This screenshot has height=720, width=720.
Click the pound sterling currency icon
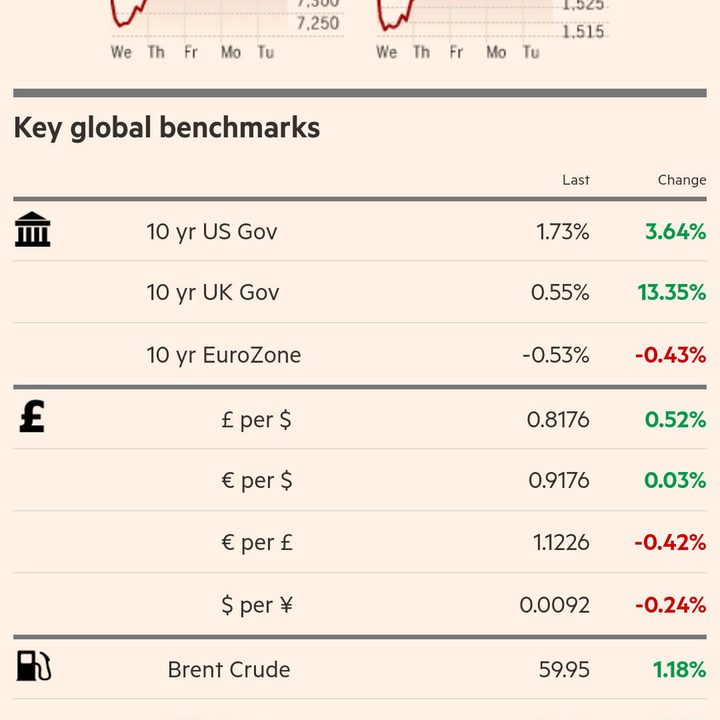pyautogui.click(x=32, y=417)
